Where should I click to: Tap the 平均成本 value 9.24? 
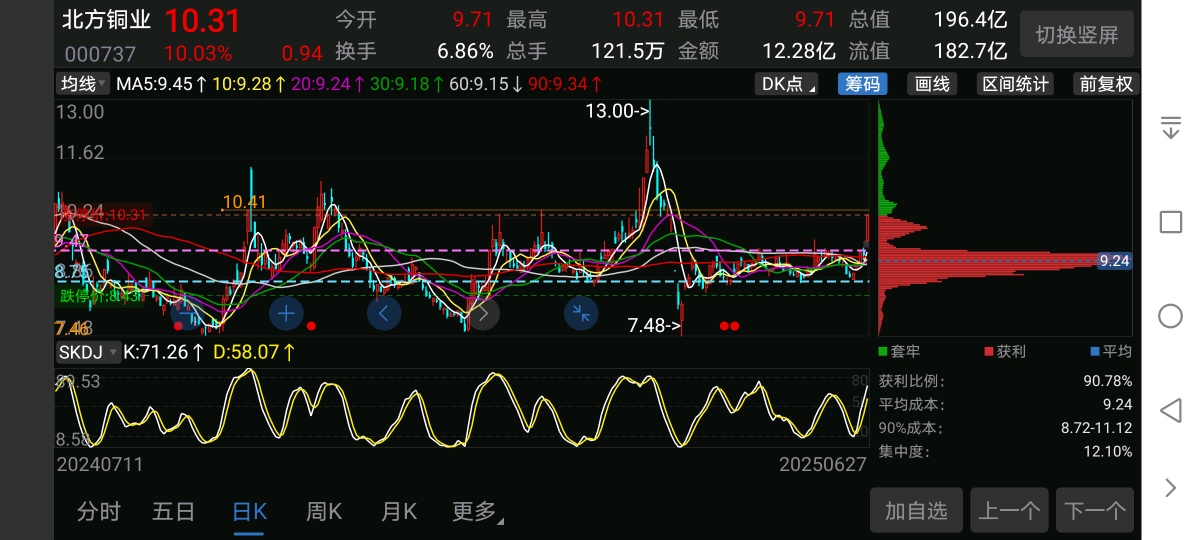(x=1116, y=405)
